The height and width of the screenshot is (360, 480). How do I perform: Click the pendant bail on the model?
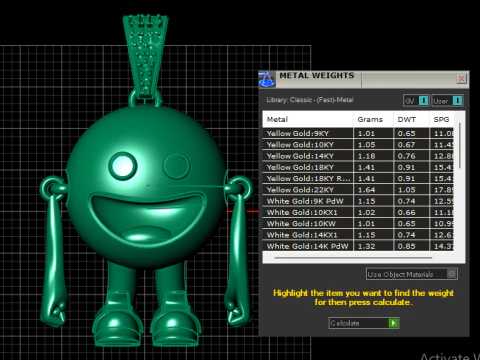(x=145, y=57)
